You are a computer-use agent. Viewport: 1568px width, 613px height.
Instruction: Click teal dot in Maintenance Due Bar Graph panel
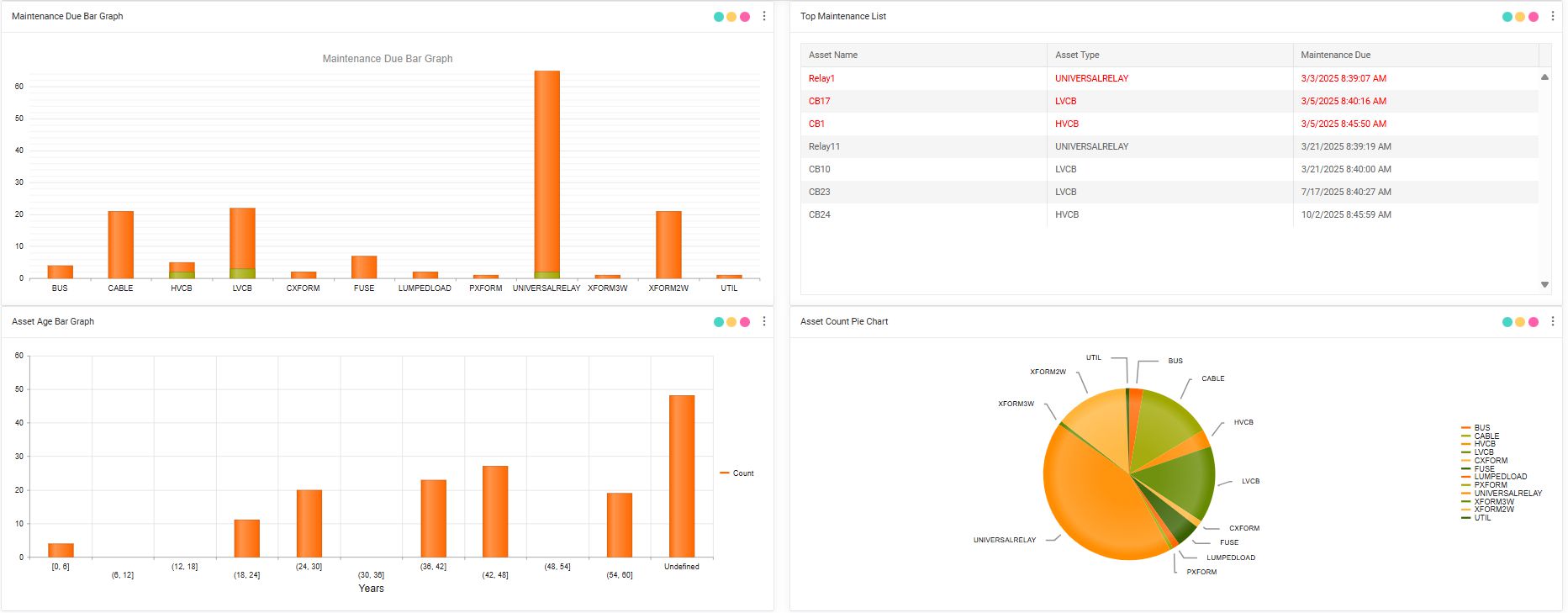pos(719,17)
